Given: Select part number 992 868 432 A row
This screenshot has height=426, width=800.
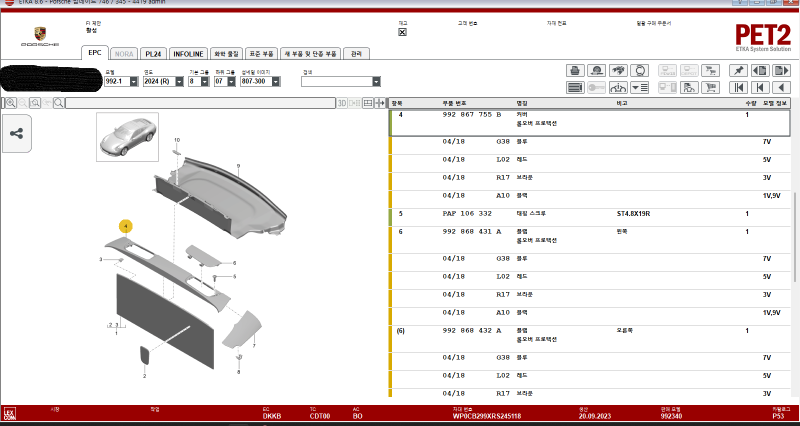Looking at the screenshot, I should click(x=589, y=339).
